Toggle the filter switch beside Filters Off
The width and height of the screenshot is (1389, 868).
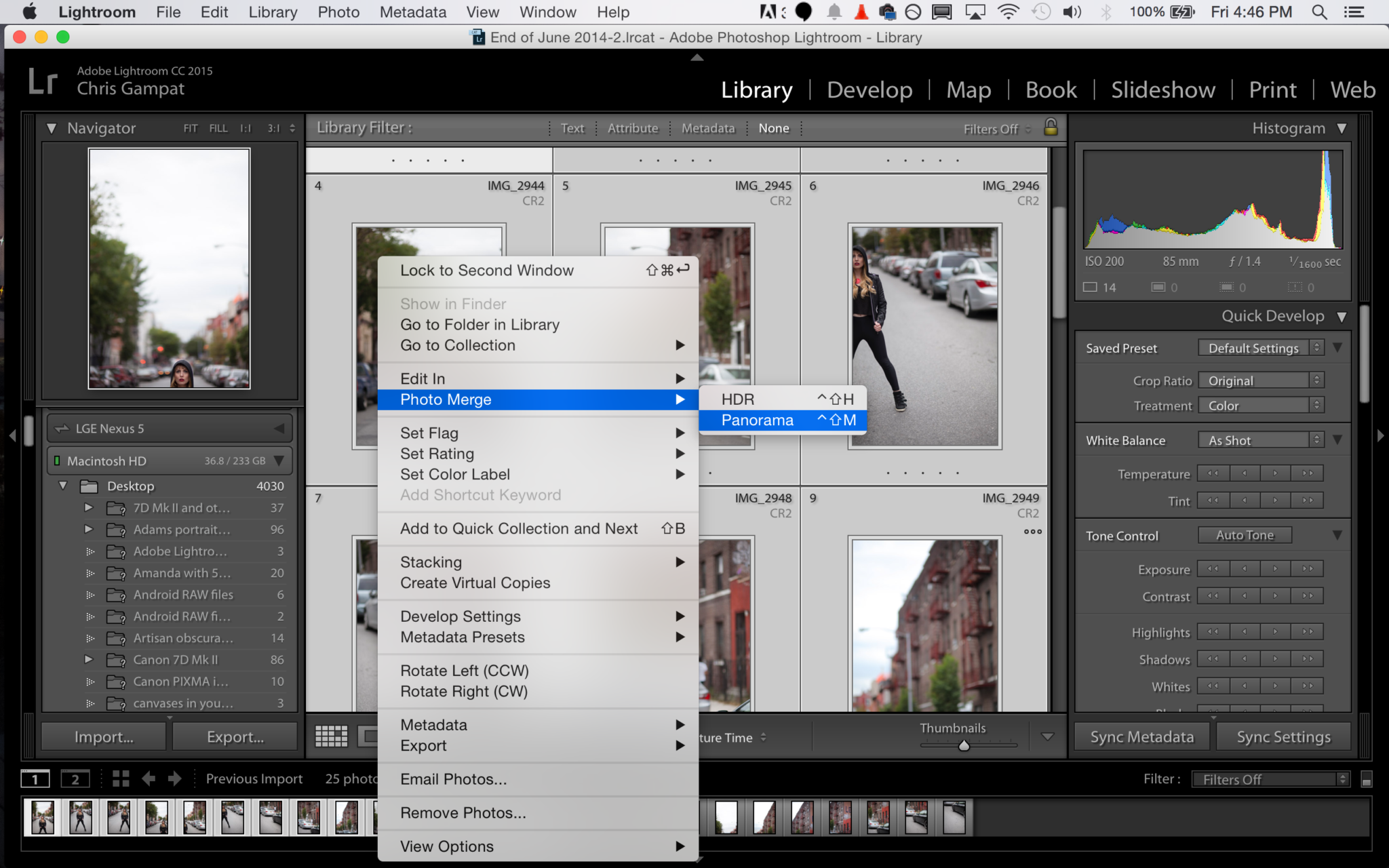coord(1366,780)
